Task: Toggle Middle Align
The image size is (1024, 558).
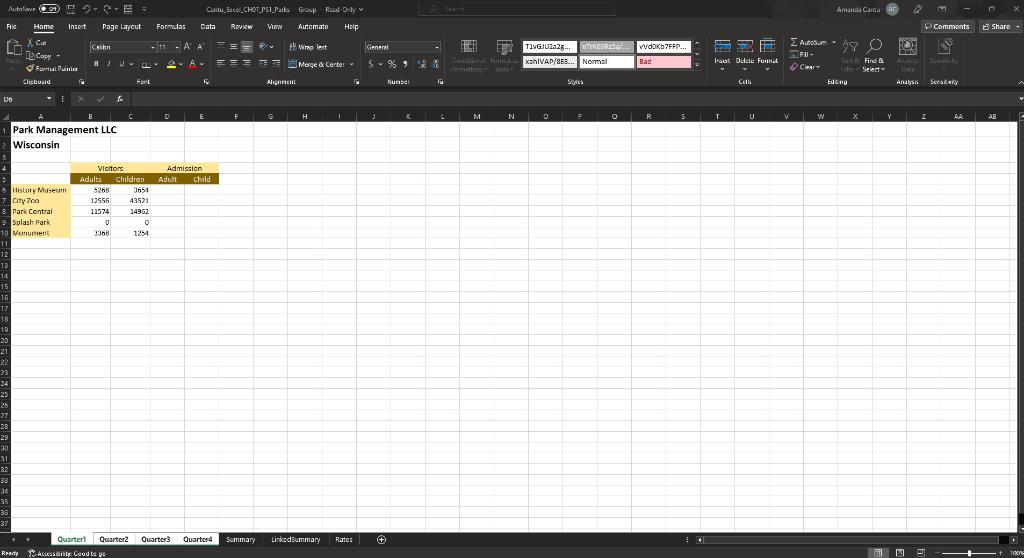Action: click(x=233, y=46)
